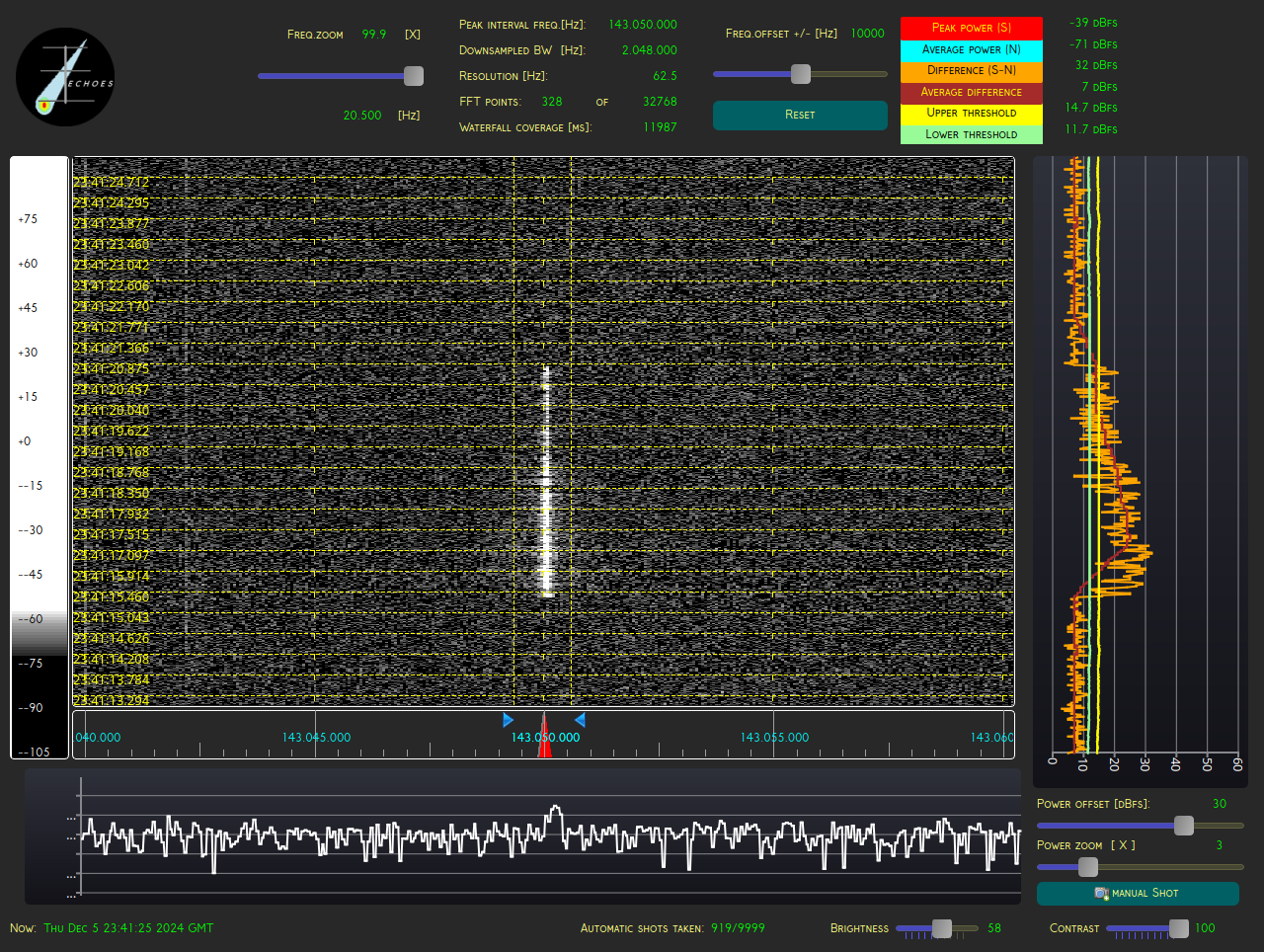
Task: Select the red Peak Power (S) legend
Action: [972, 28]
